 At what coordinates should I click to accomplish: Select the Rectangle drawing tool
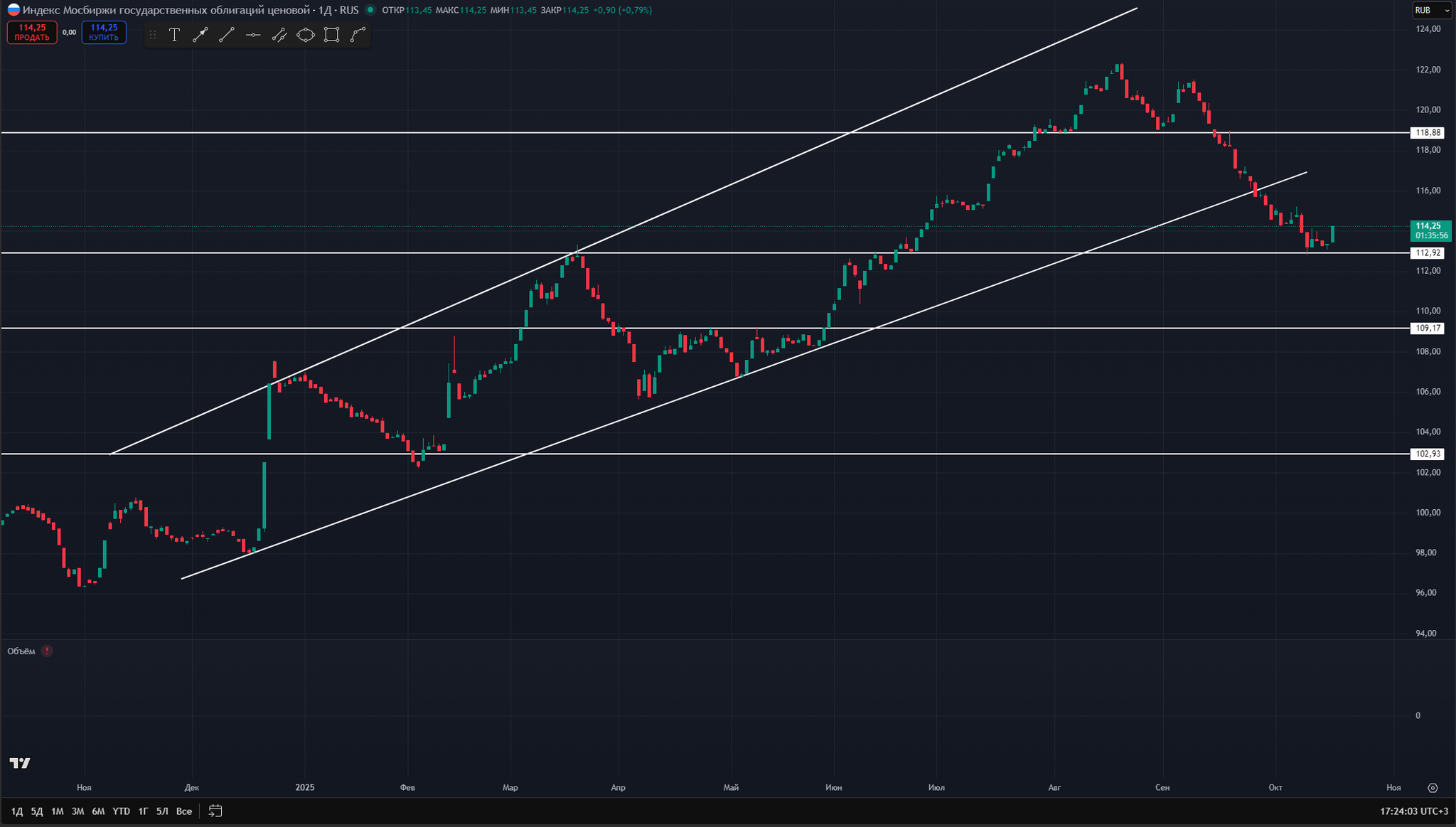pos(331,35)
